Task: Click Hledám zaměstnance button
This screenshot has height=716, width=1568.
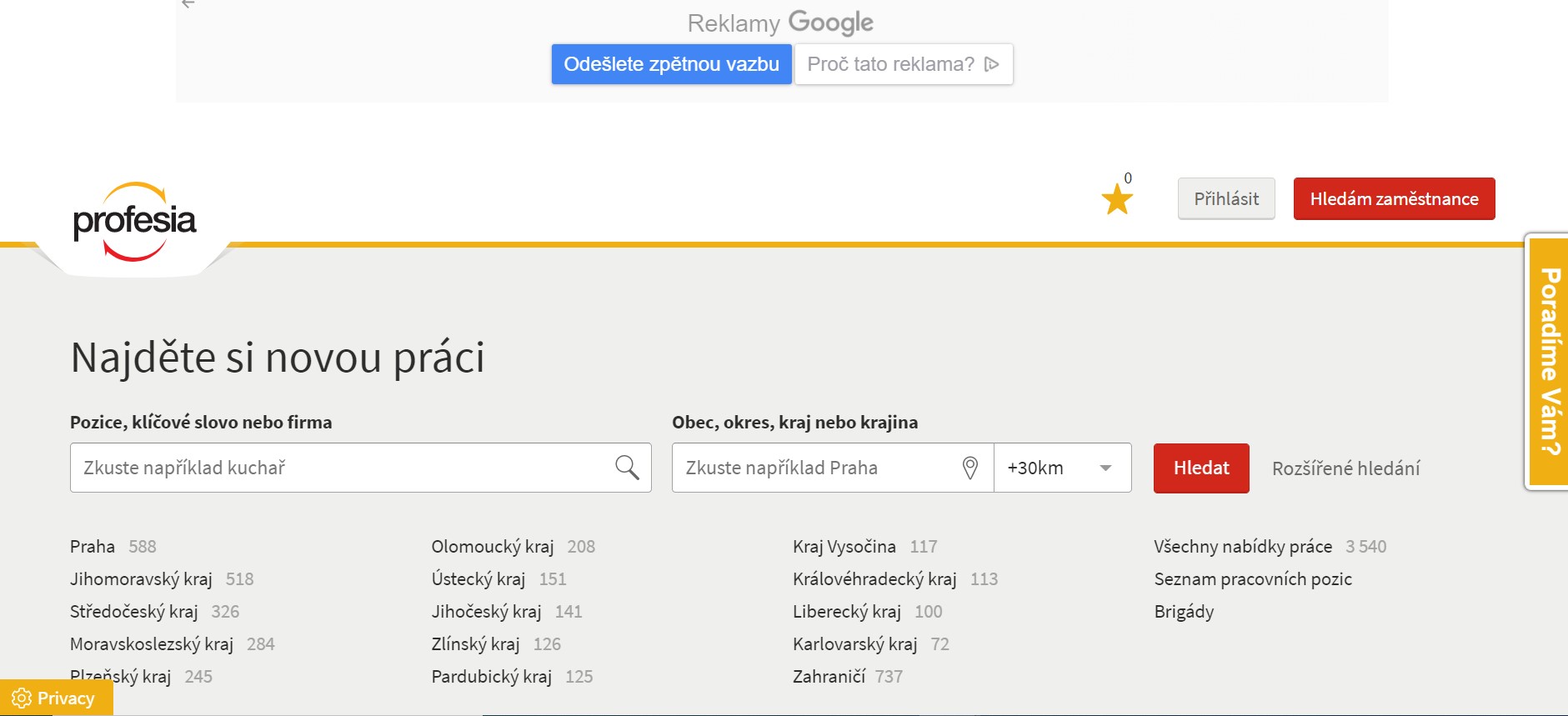Action: click(x=1394, y=198)
